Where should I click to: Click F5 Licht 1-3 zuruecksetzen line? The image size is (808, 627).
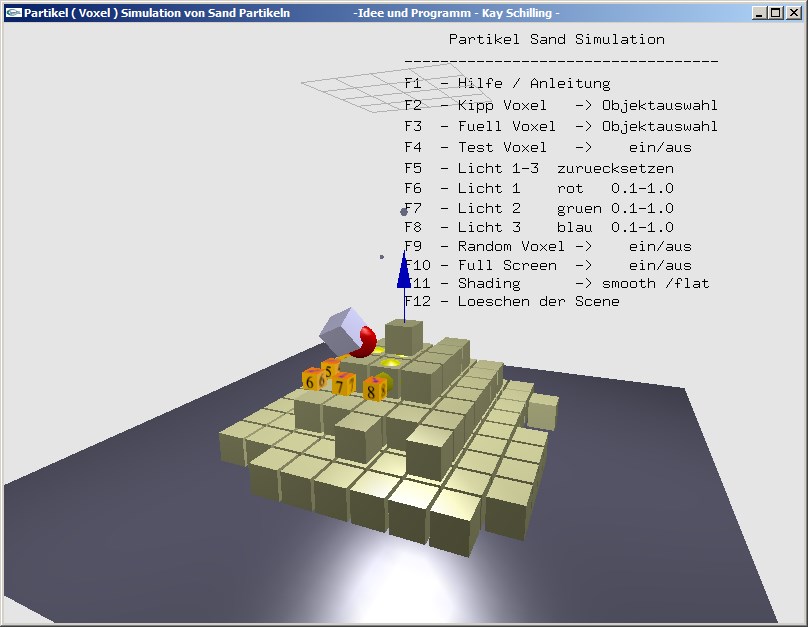539,168
